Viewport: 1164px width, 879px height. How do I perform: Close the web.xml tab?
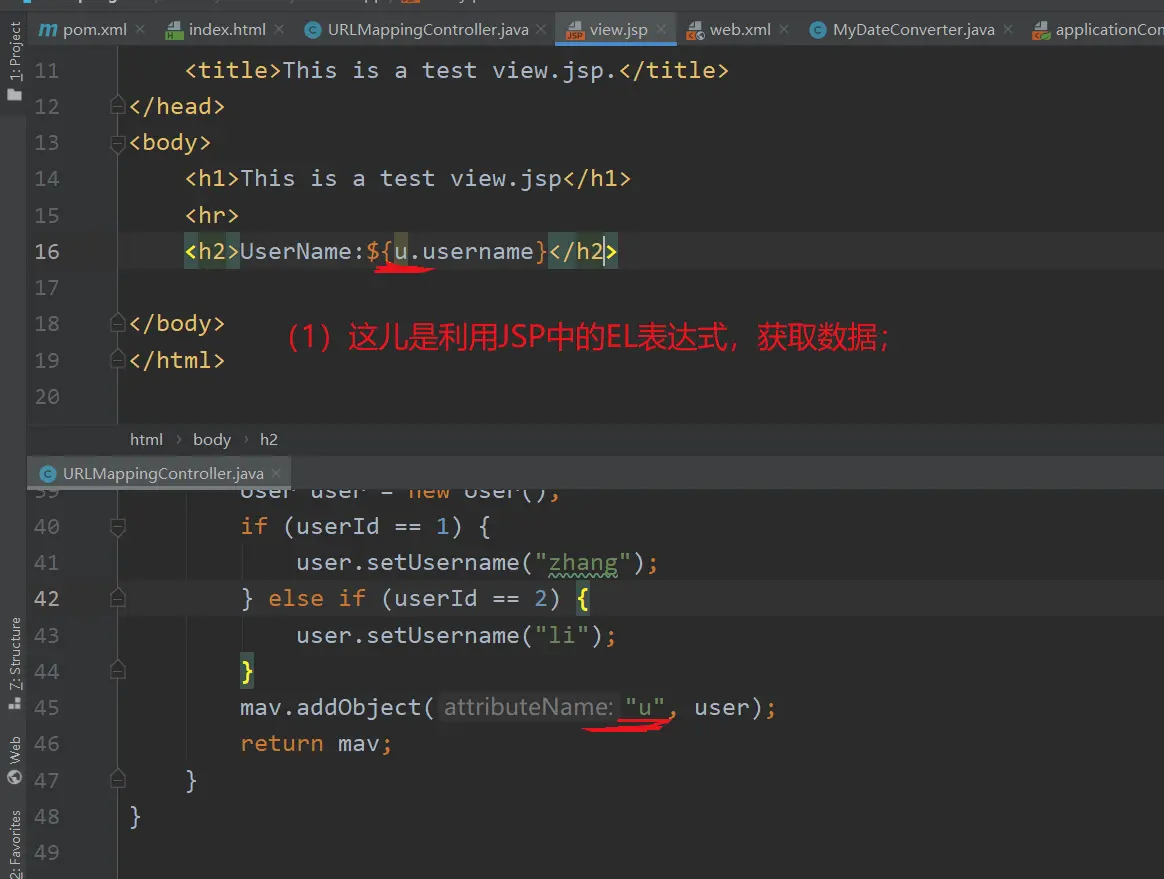[x=784, y=30]
